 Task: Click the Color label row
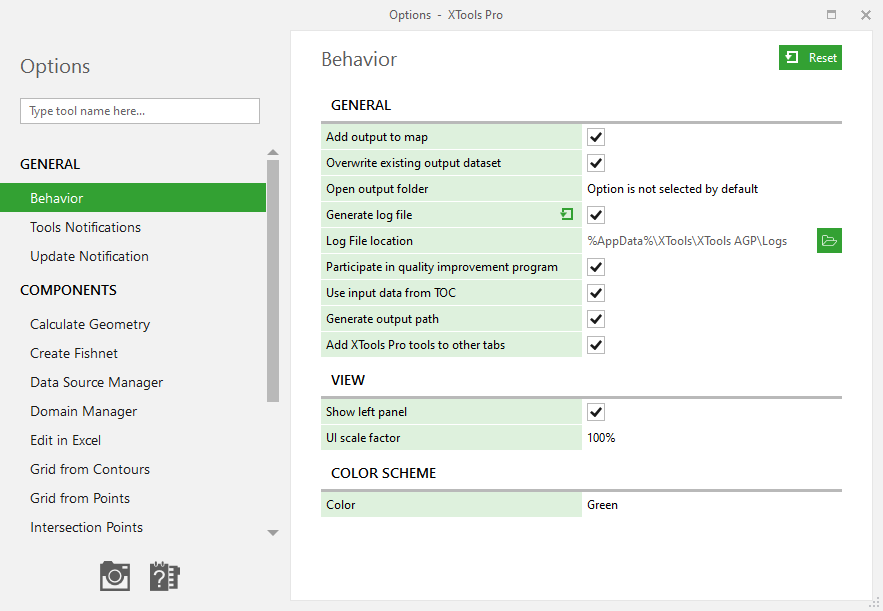451,505
